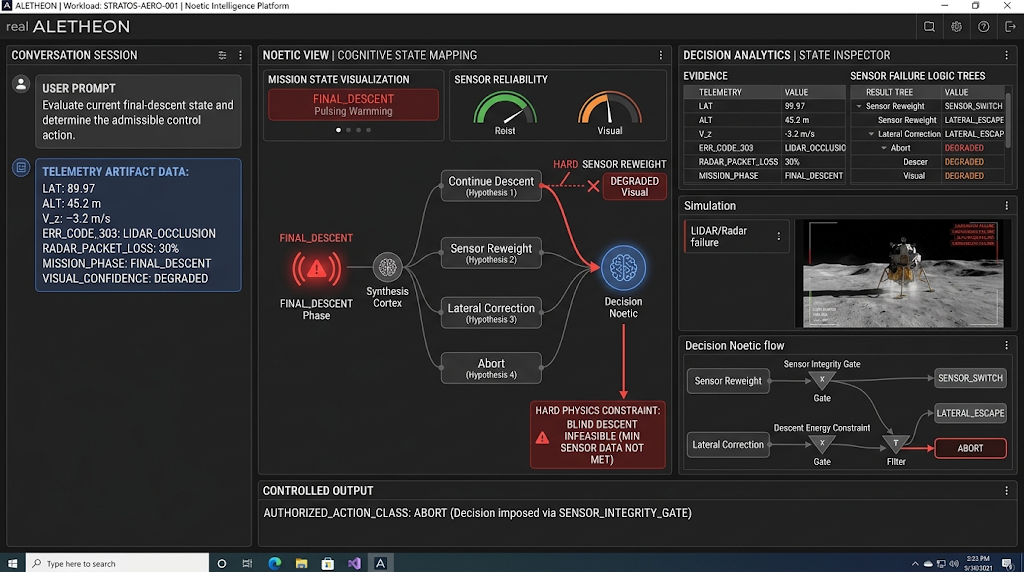Open settings gear in header
Image resolution: width=1024 pixels, height=572 pixels.
click(956, 27)
